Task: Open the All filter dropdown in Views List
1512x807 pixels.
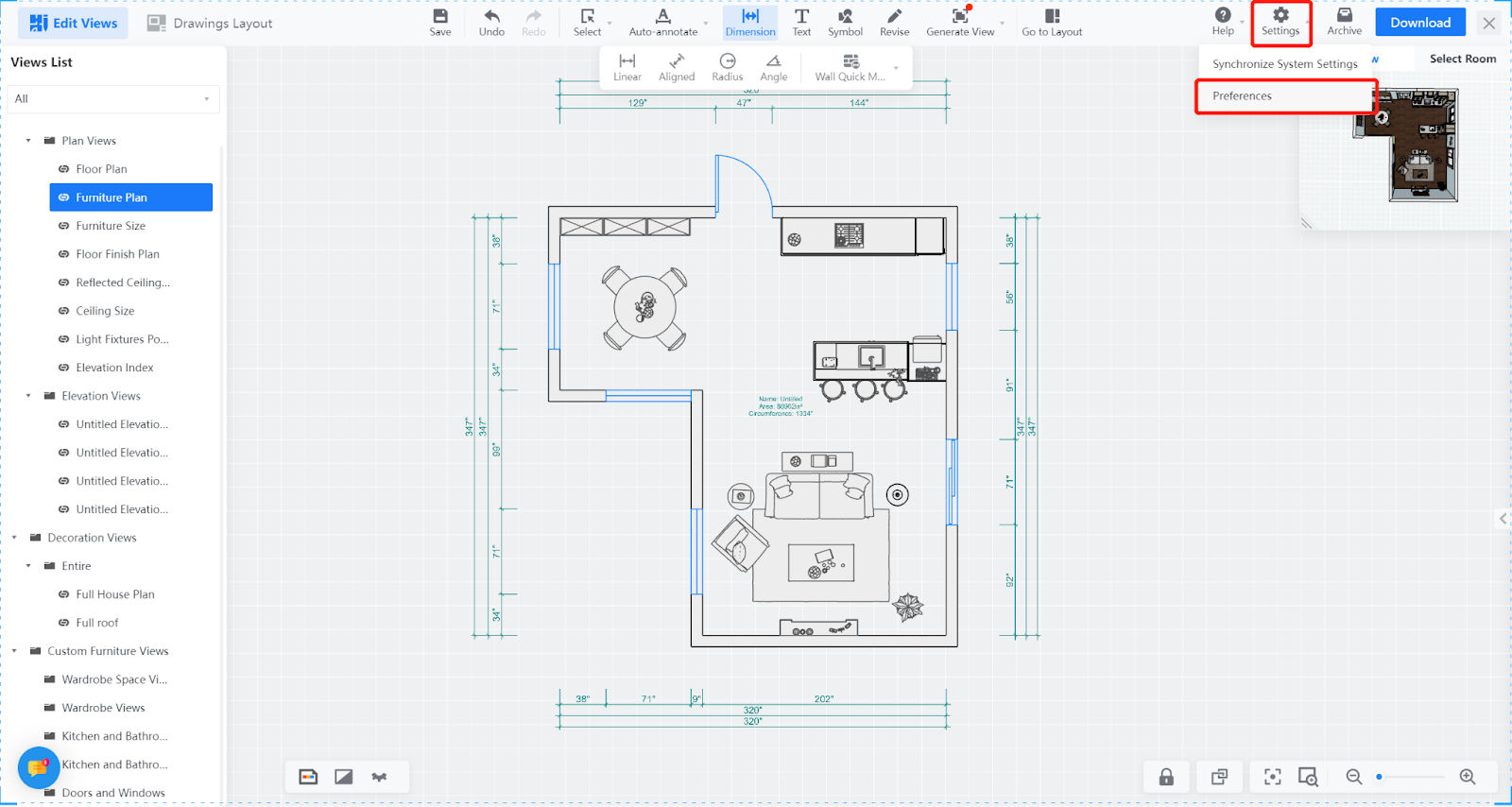Action: 113,99
